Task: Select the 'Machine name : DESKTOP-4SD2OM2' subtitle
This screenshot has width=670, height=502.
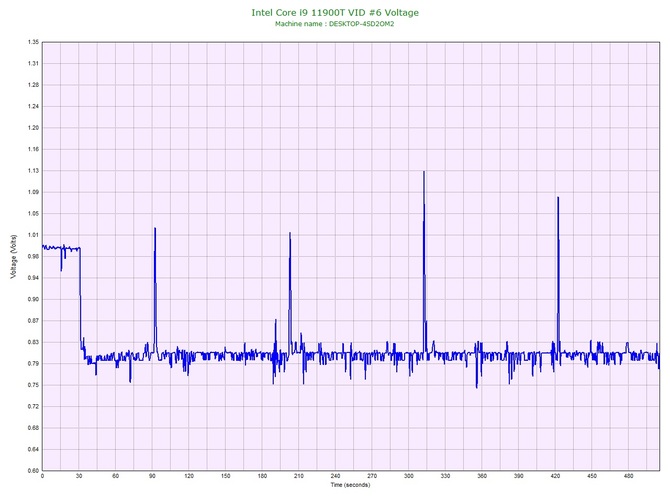Action: pyautogui.click(x=335, y=24)
